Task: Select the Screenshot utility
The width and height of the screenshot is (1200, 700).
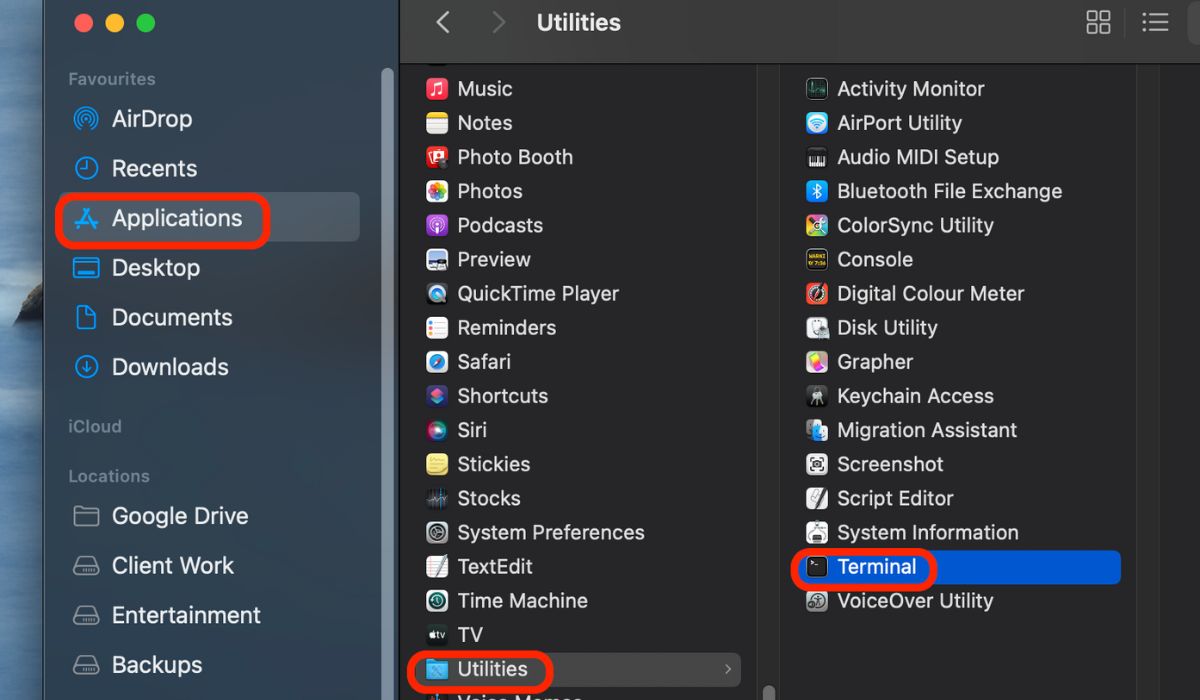Action: coord(890,464)
